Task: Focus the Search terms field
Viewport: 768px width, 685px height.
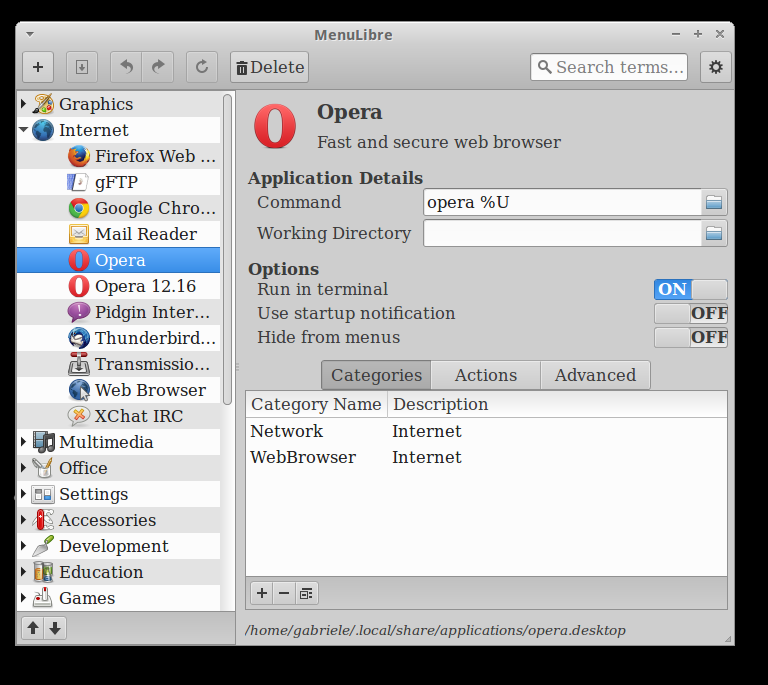Action: (x=609, y=67)
